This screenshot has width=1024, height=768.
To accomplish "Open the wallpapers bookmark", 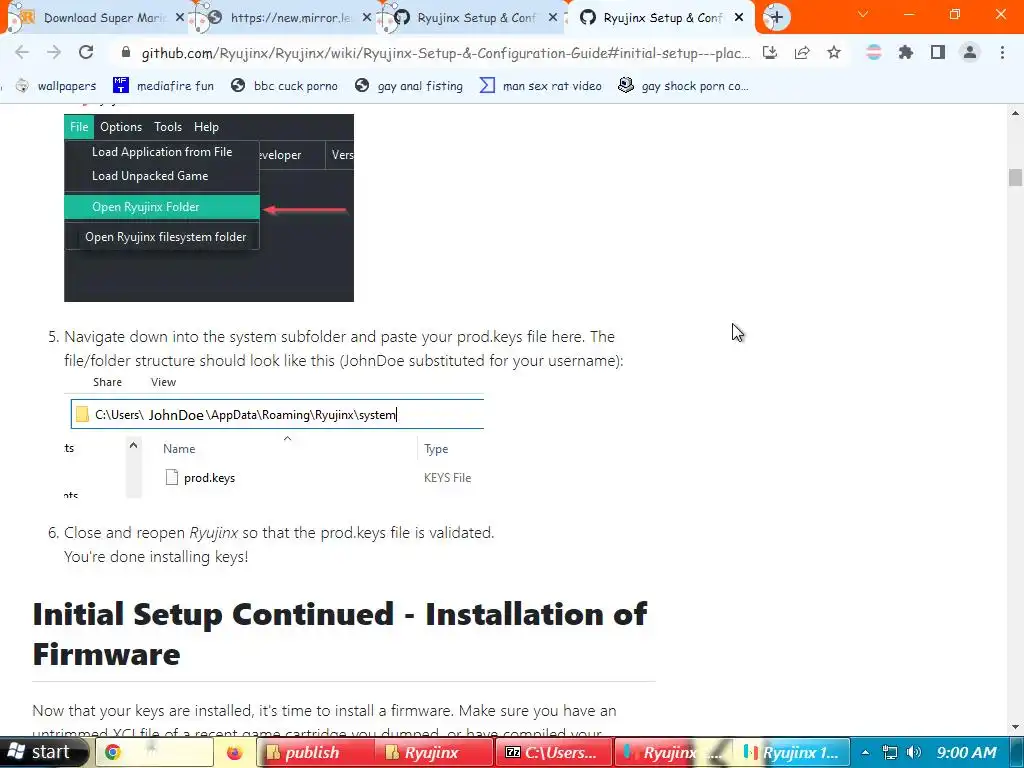I will [56, 86].
